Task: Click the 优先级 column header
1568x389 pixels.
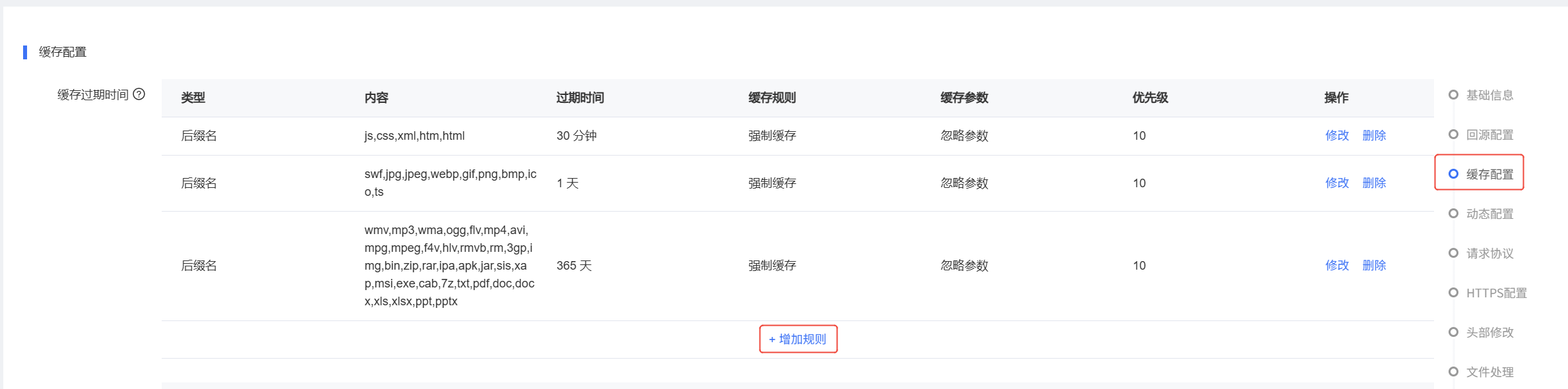Action: coord(1150,98)
